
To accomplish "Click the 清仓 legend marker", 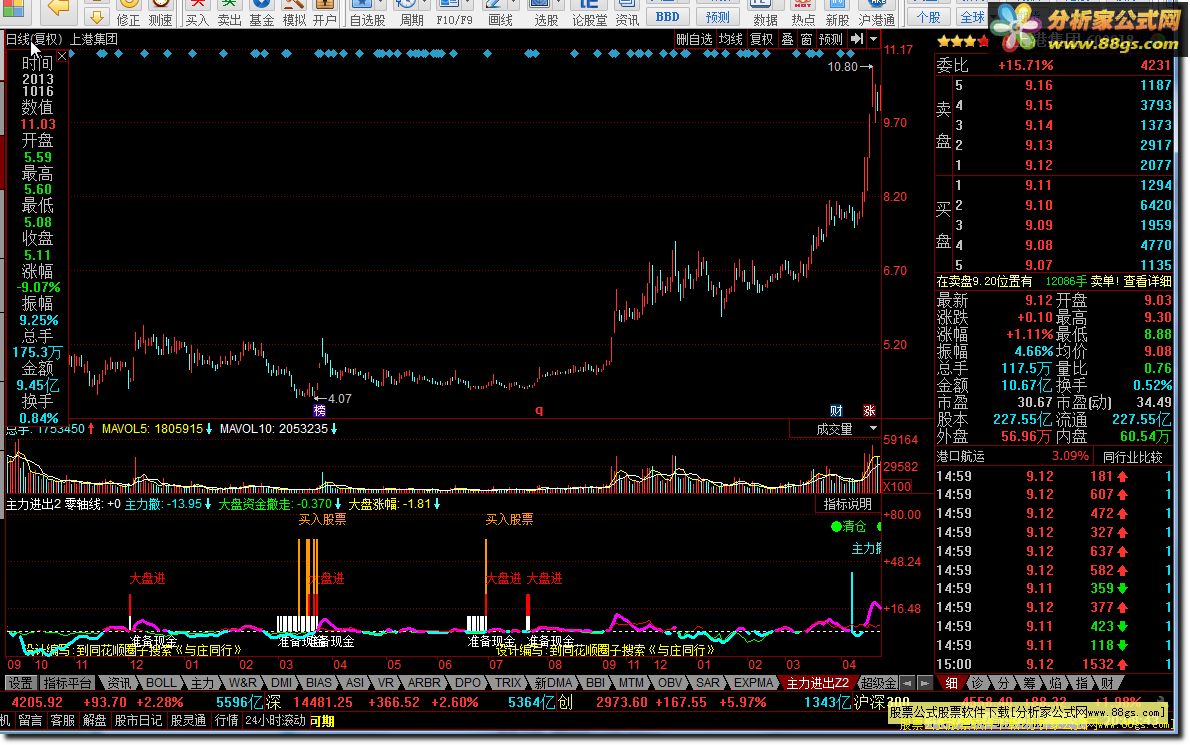I will 848,527.
